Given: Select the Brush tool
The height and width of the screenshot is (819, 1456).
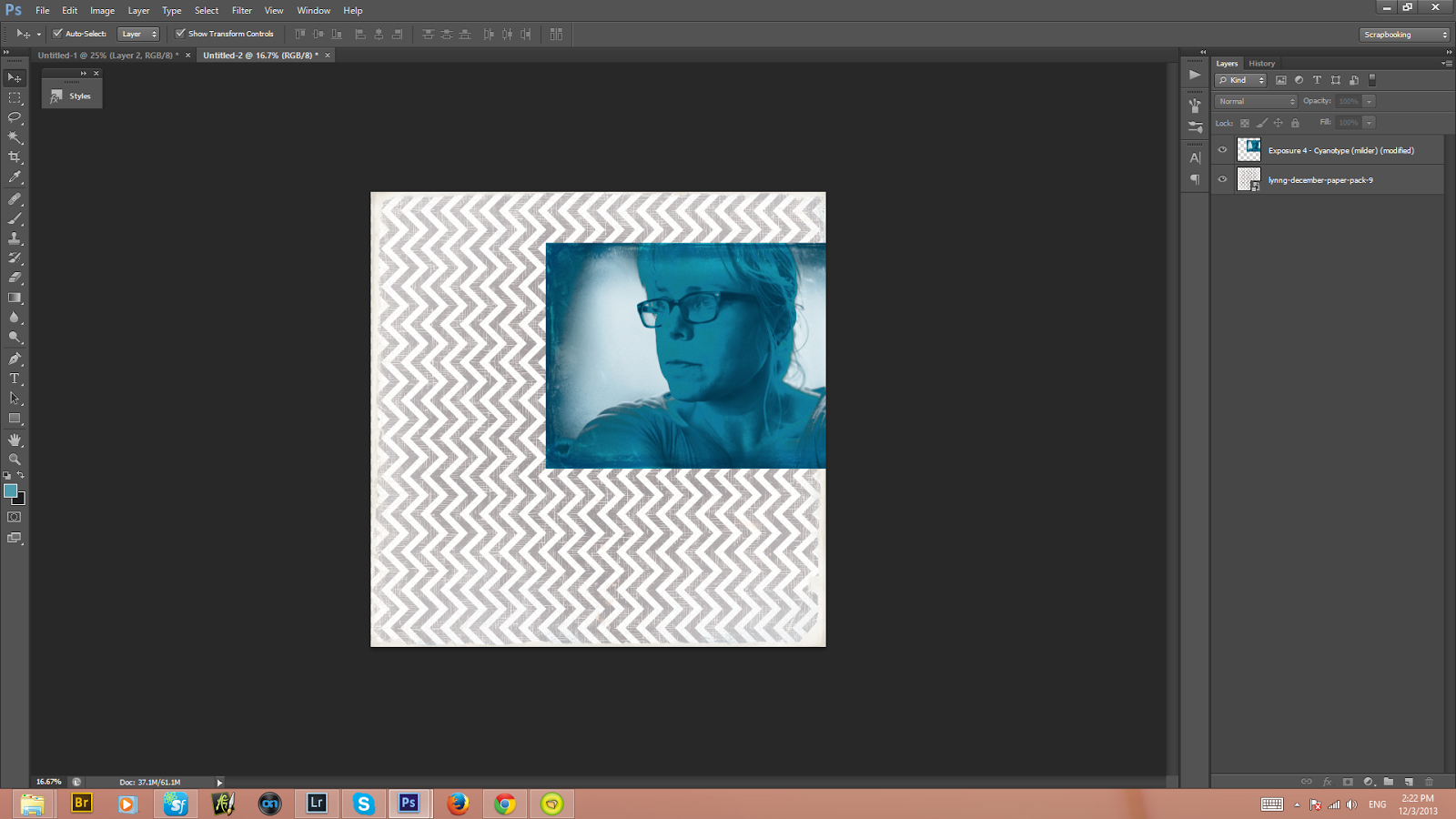Looking at the screenshot, I should click(15, 218).
